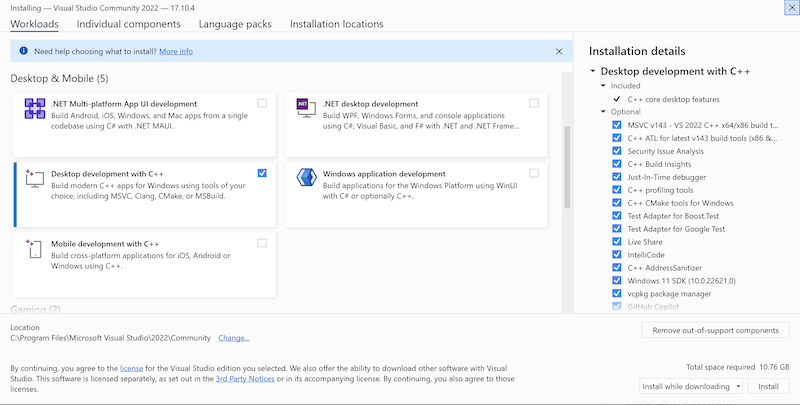This screenshot has width=800, height=405.
Task: Uncheck Windows 11 SDK option
Action: click(616, 281)
